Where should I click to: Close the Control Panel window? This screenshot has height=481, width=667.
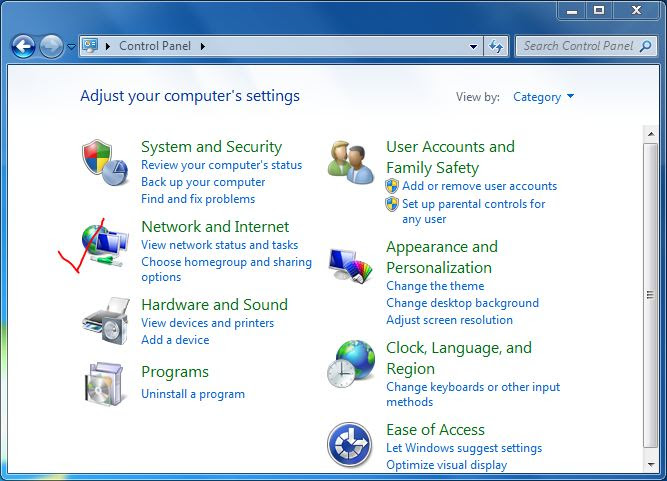[x=636, y=11]
